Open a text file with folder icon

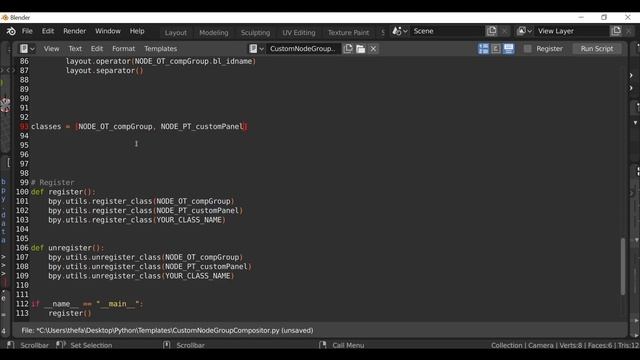[360, 49]
